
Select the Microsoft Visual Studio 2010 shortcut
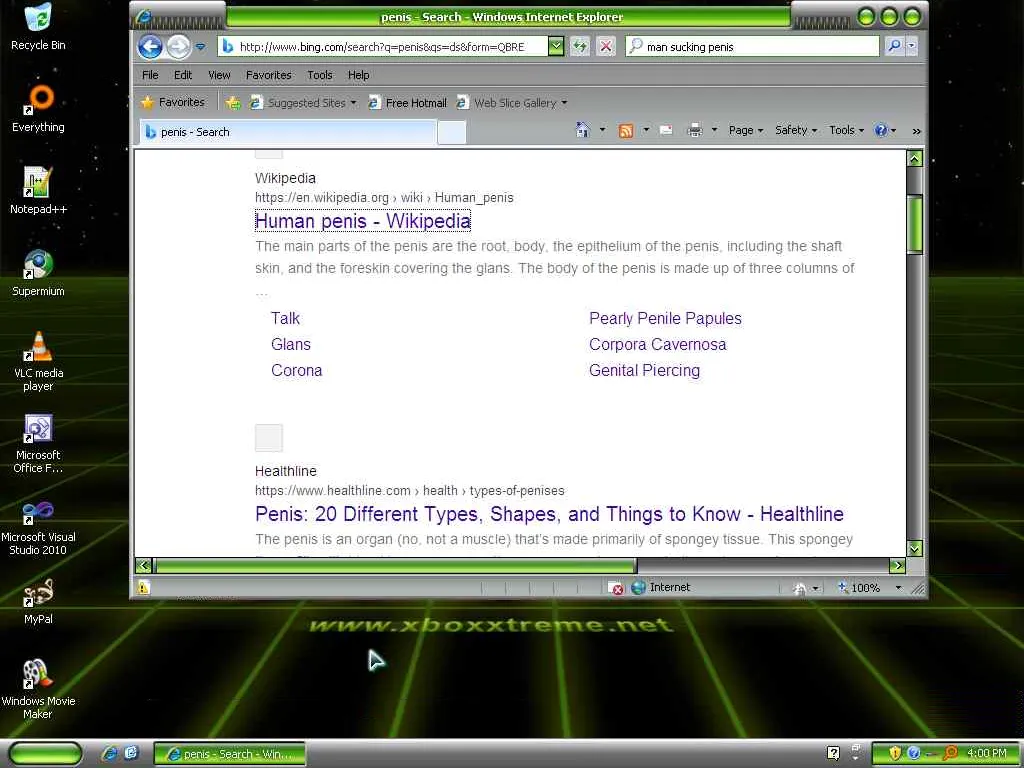pyautogui.click(x=38, y=528)
